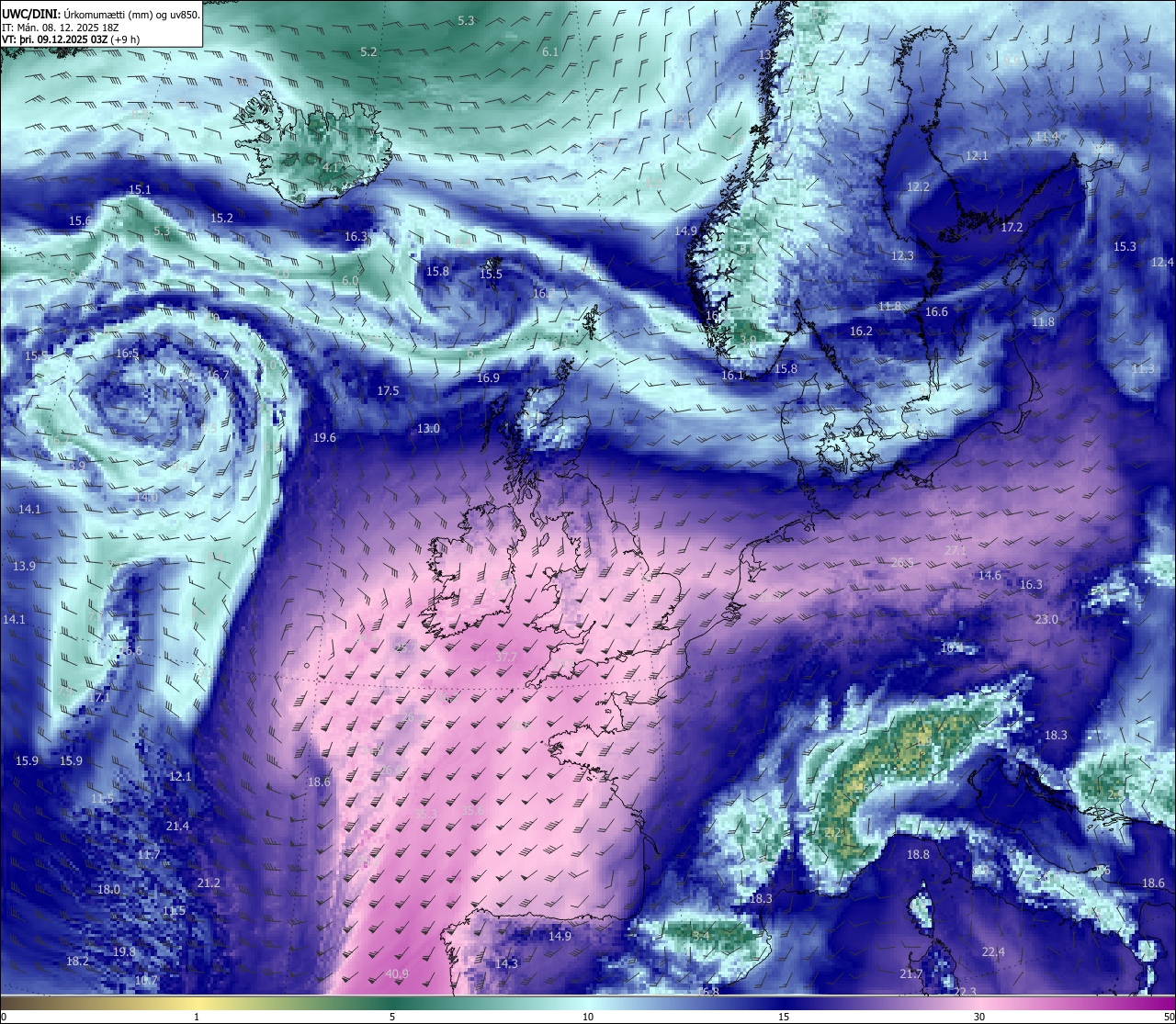Click the map value '16.5'
The height and width of the screenshot is (1024, 1176).
point(127,353)
